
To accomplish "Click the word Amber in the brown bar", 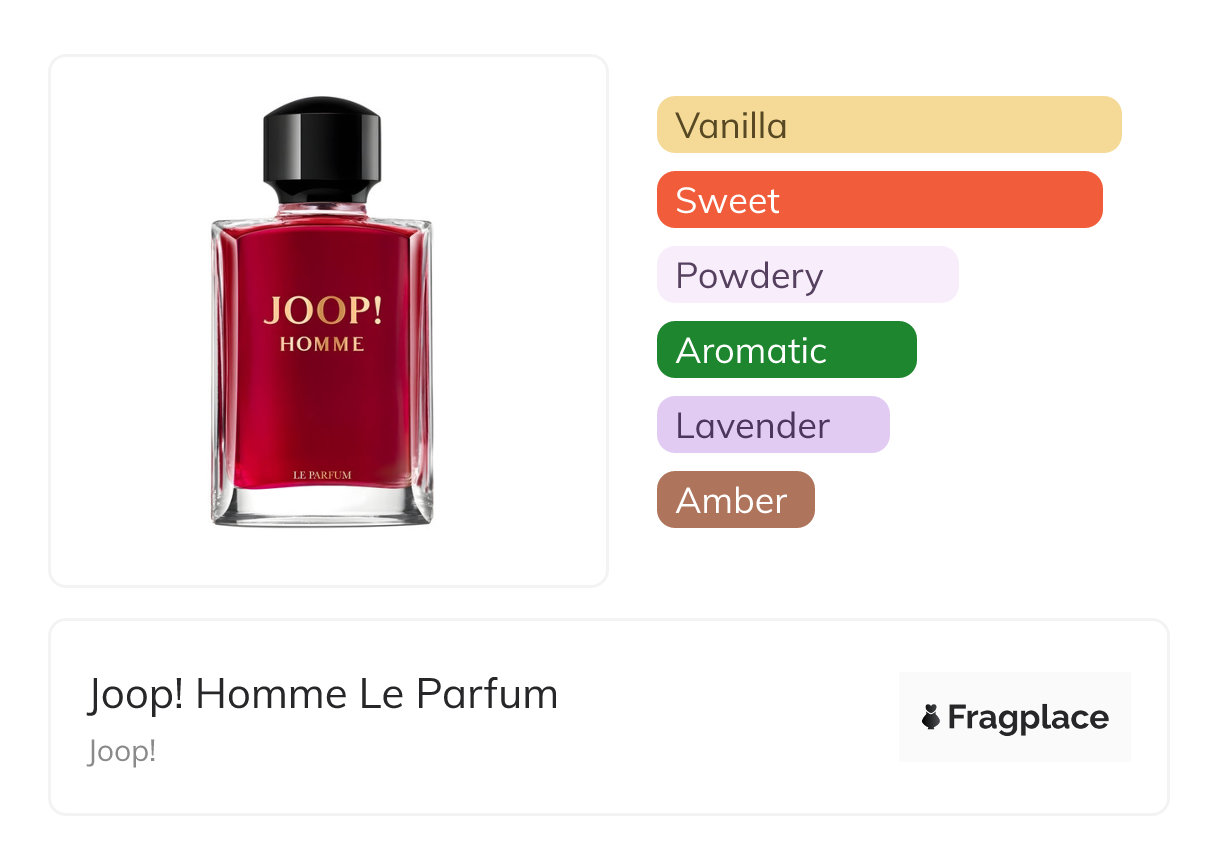I will coord(731,501).
